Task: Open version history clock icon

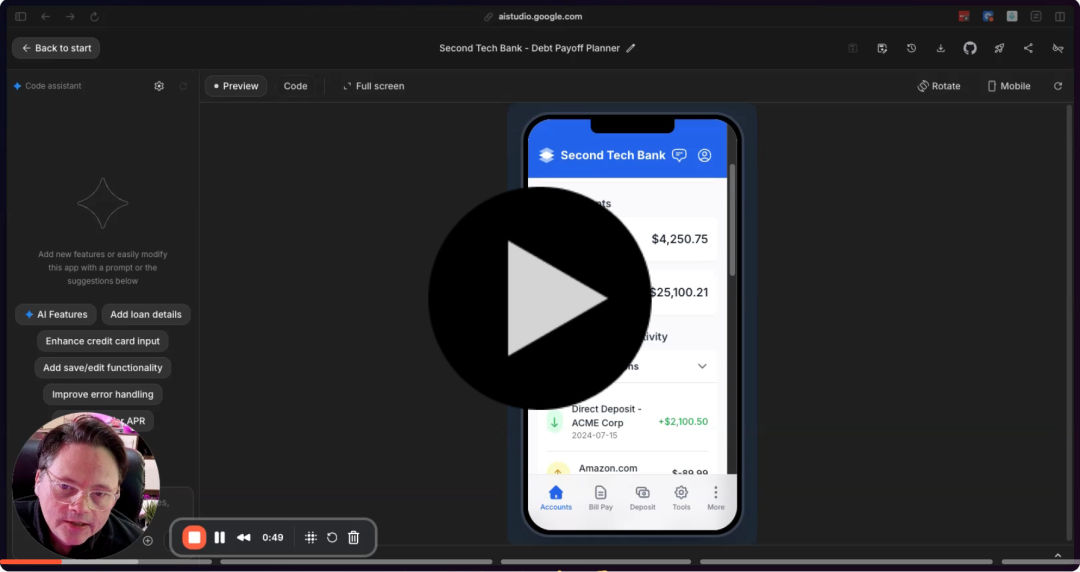Action: [911, 48]
